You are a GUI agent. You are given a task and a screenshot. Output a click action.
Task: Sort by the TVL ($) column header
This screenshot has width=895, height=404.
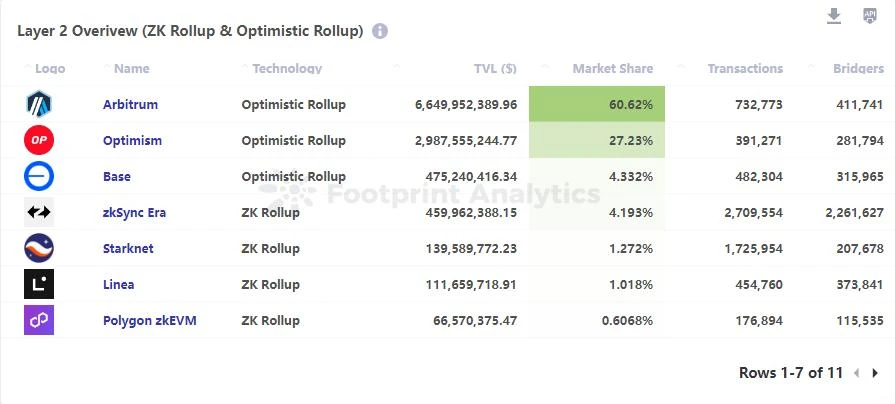[495, 69]
